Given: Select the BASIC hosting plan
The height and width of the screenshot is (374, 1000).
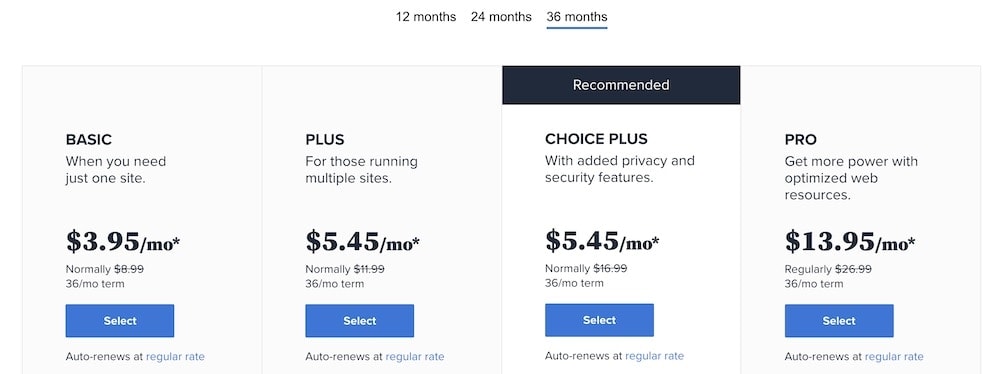Looking at the screenshot, I should coord(120,321).
